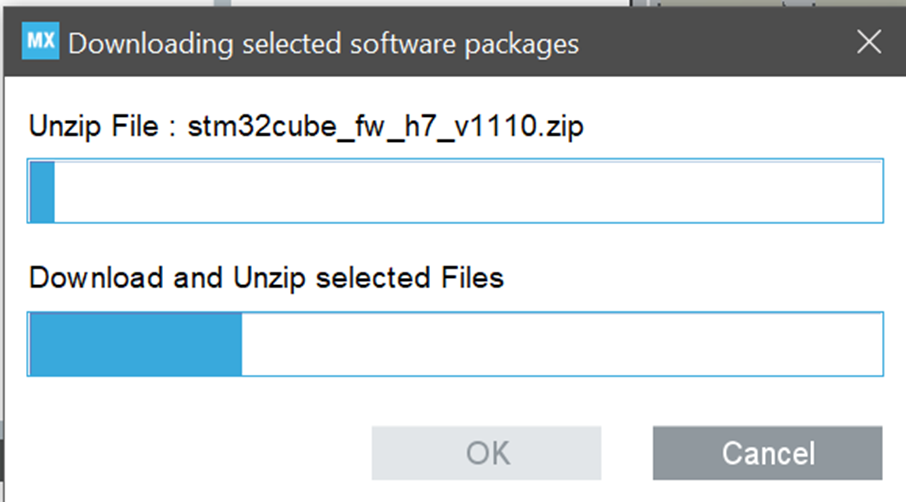Click the MX logo icon in title bar
The height and width of the screenshot is (502, 906).
pos(41,43)
